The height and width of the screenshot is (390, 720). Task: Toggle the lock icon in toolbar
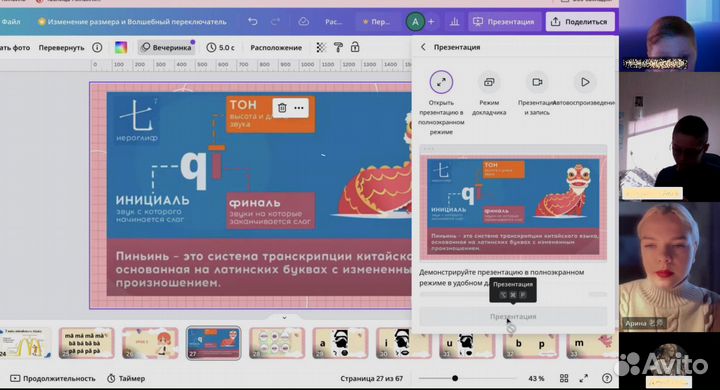[354, 47]
